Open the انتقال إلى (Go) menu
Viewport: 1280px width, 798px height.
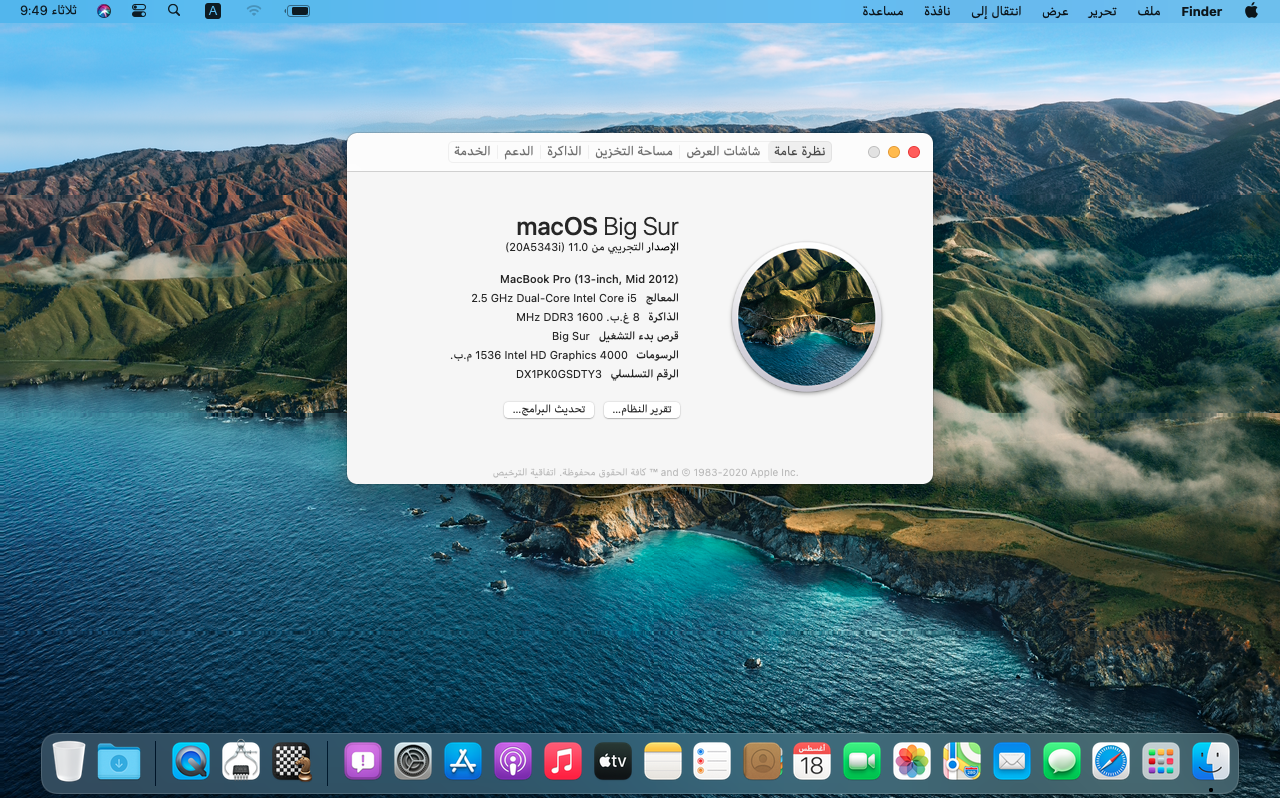point(997,11)
